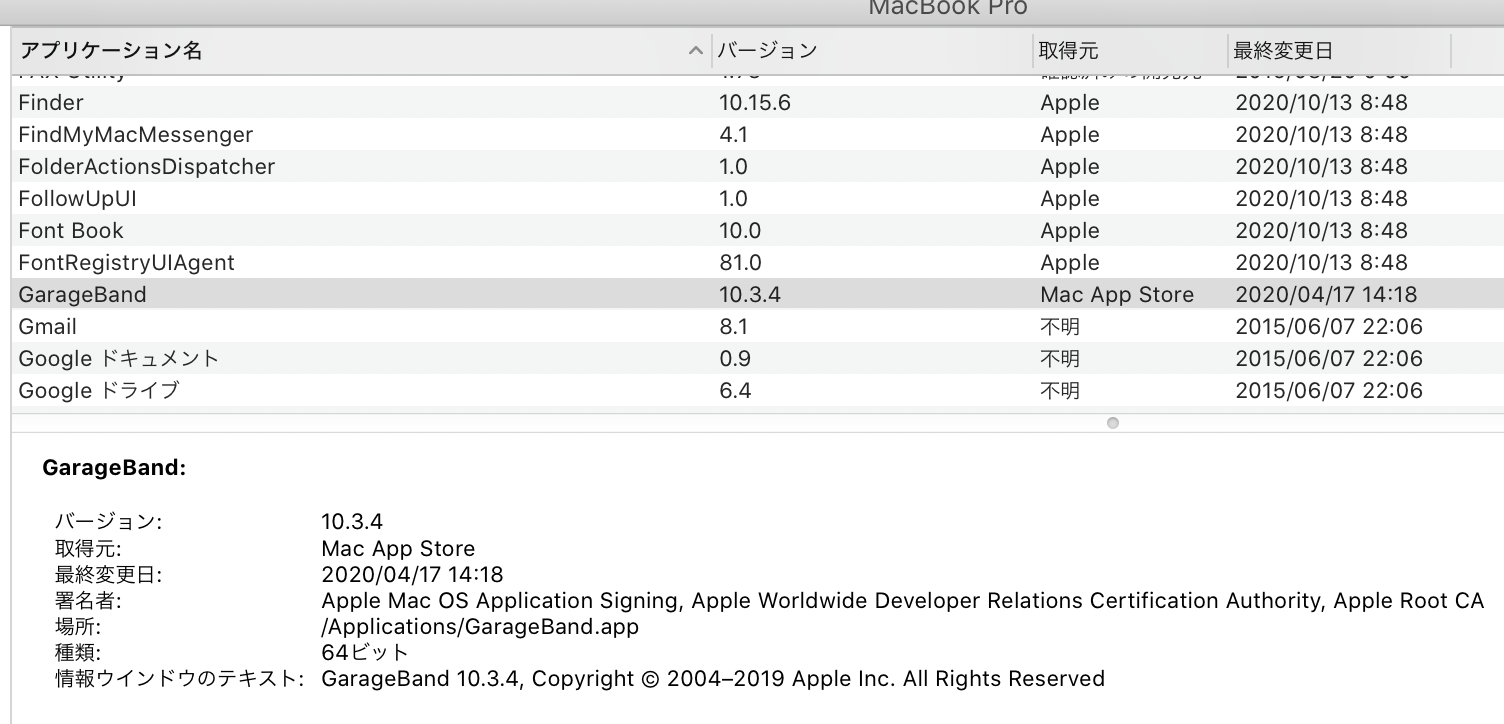Select the FontRegistryUIAgent row
Screen dimensions: 1504x724
click(x=126, y=263)
